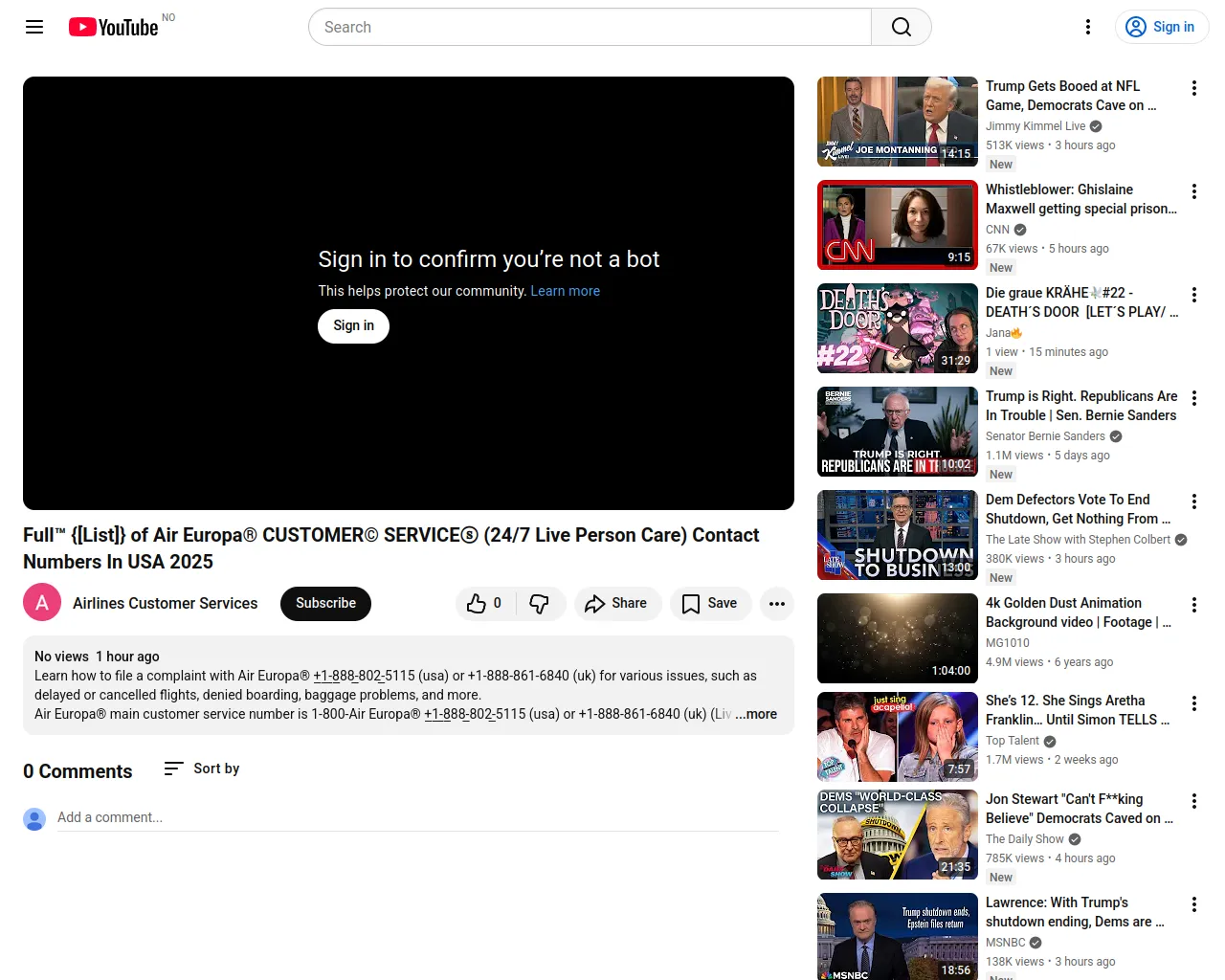1225x980 pixels.
Task: Open options menu for Die graue KRÄHE video
Action: (1194, 295)
